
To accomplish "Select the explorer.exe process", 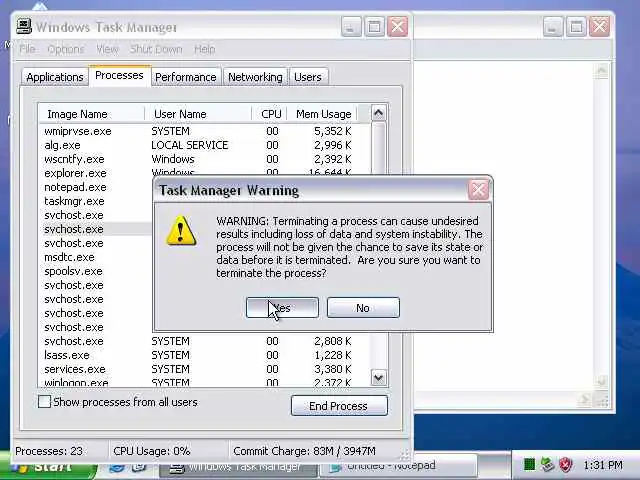I will [x=76, y=173].
